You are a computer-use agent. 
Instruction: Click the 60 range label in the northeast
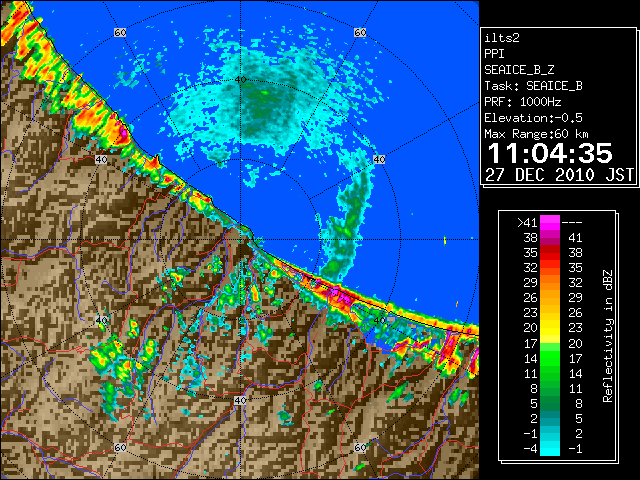pyautogui.click(x=360, y=32)
